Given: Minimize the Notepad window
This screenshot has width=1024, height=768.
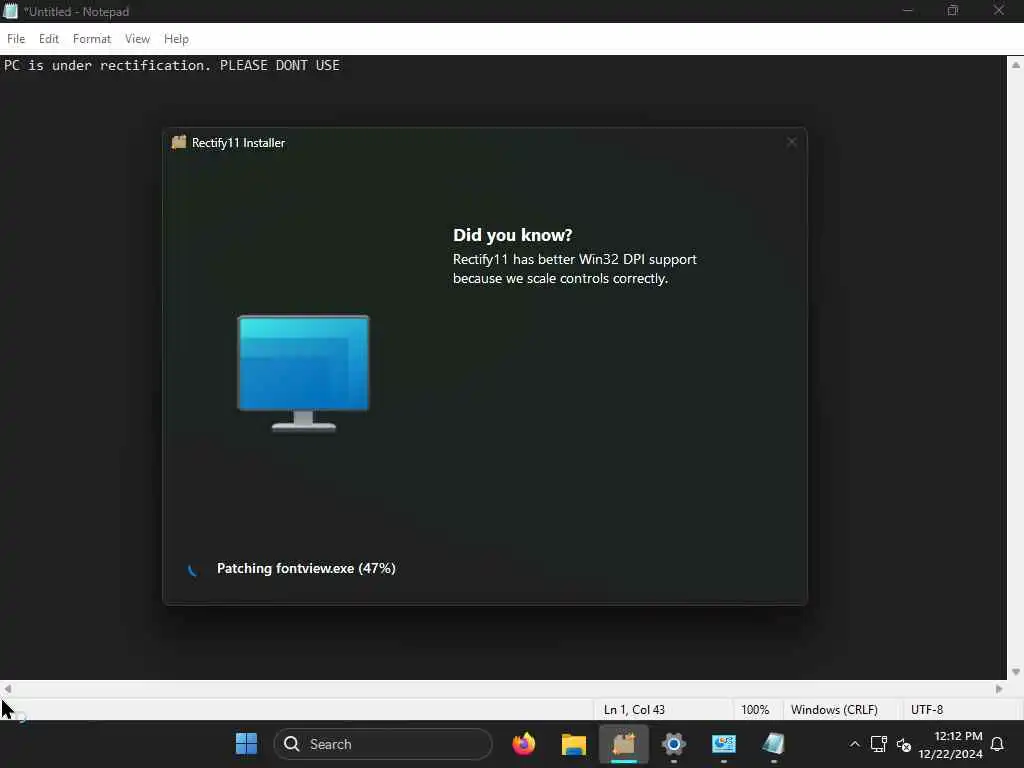Looking at the screenshot, I should (907, 11).
